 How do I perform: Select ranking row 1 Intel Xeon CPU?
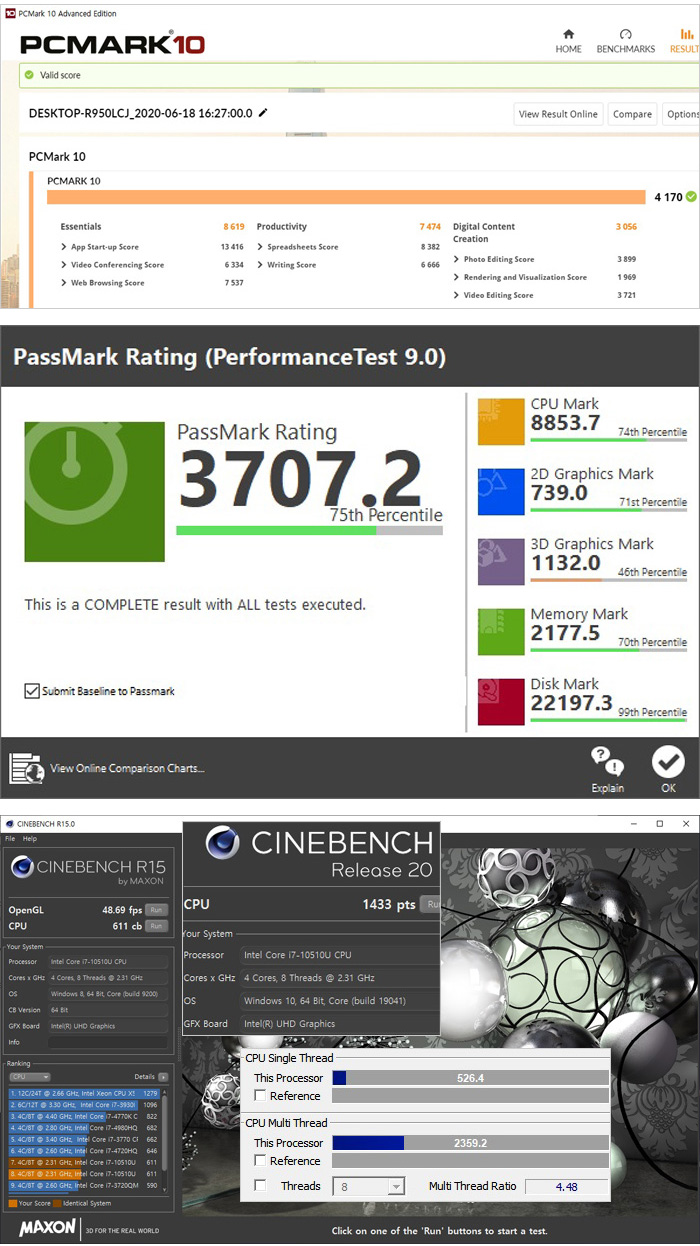(x=84, y=1093)
